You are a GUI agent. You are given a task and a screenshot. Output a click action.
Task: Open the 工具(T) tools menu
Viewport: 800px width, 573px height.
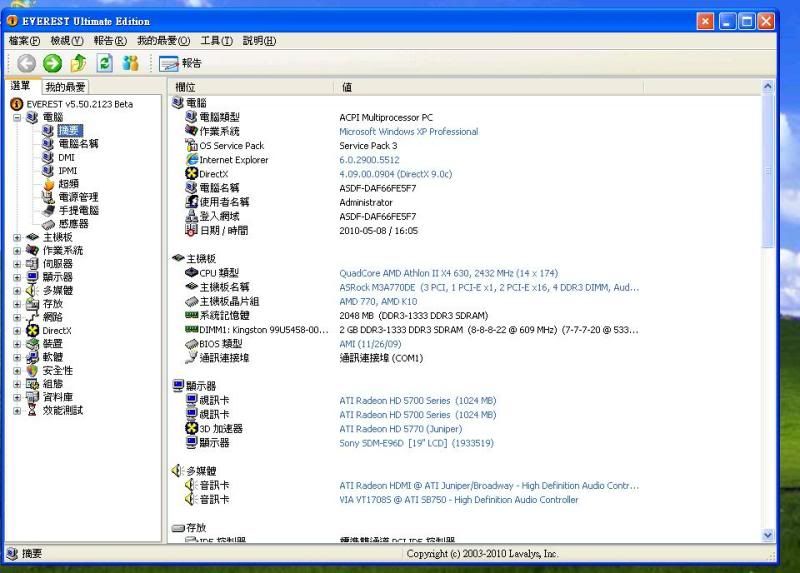tap(216, 41)
